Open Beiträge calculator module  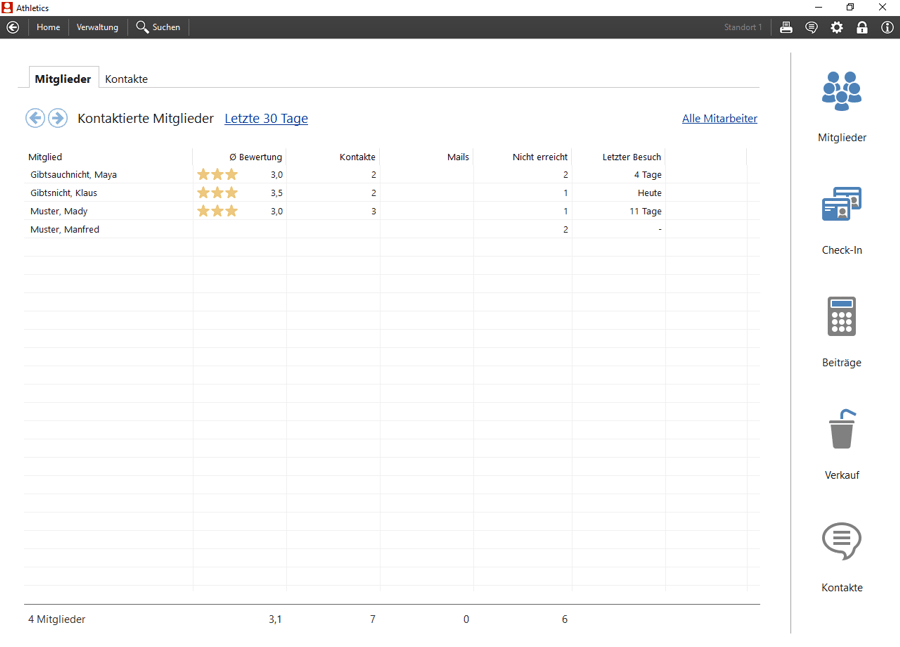pyautogui.click(x=841, y=332)
